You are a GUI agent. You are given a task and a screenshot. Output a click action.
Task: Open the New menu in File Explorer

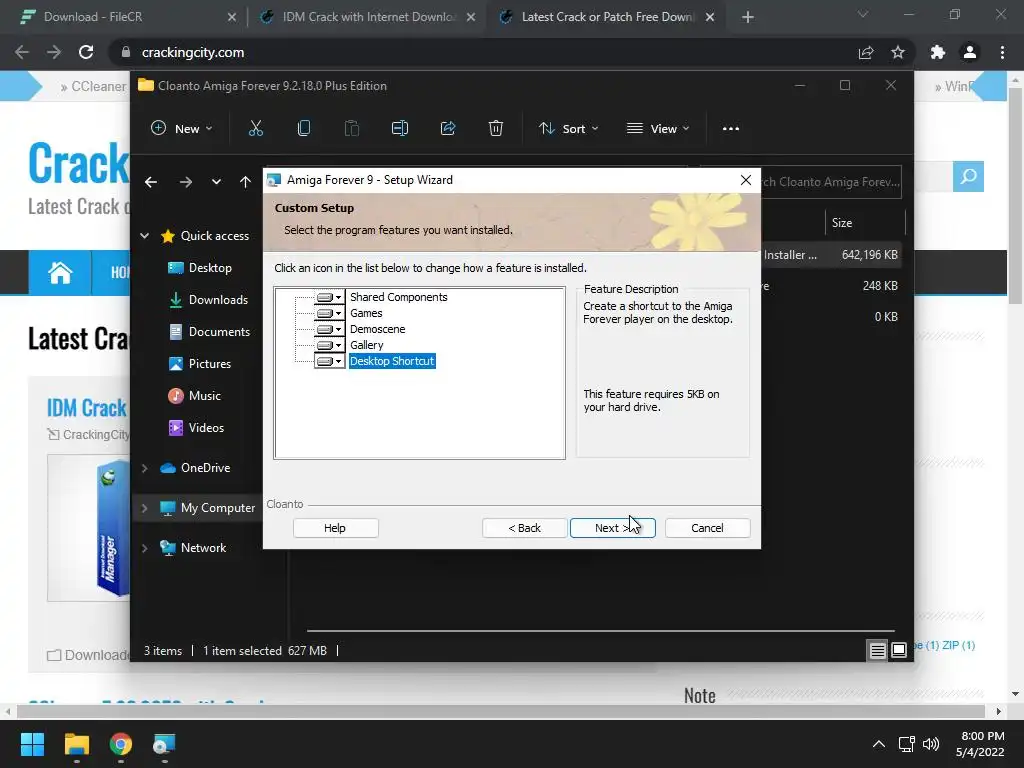tap(182, 129)
